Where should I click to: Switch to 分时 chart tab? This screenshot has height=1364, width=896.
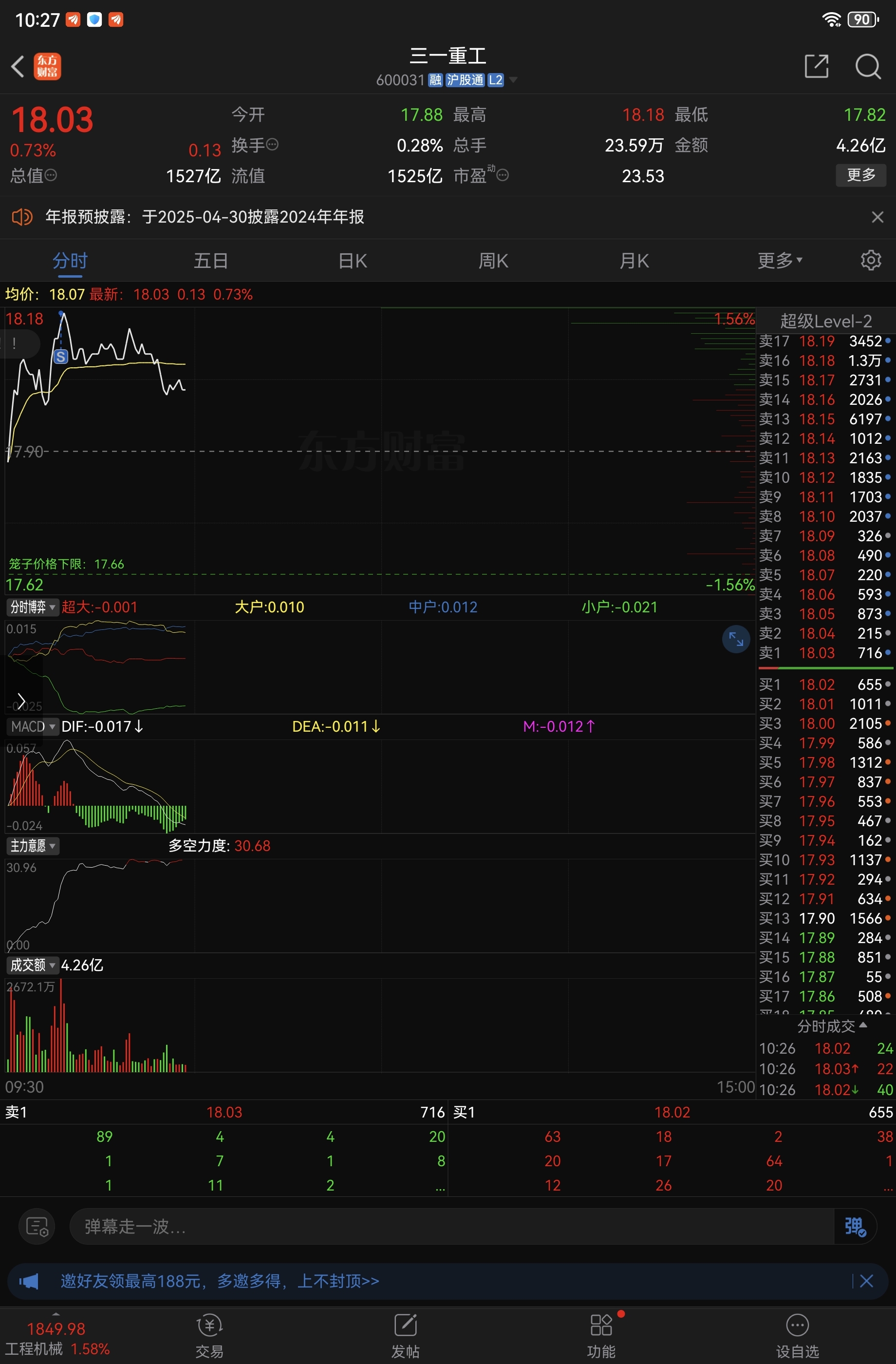(x=70, y=261)
